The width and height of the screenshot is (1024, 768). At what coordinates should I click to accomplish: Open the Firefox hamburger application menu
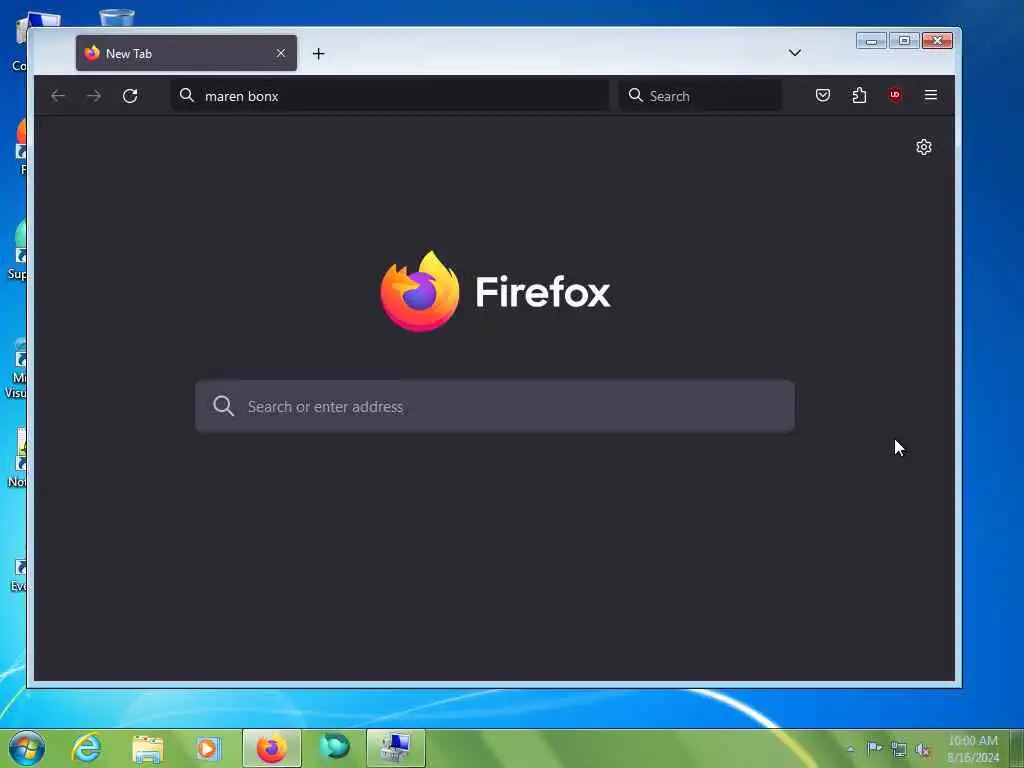[931, 95]
